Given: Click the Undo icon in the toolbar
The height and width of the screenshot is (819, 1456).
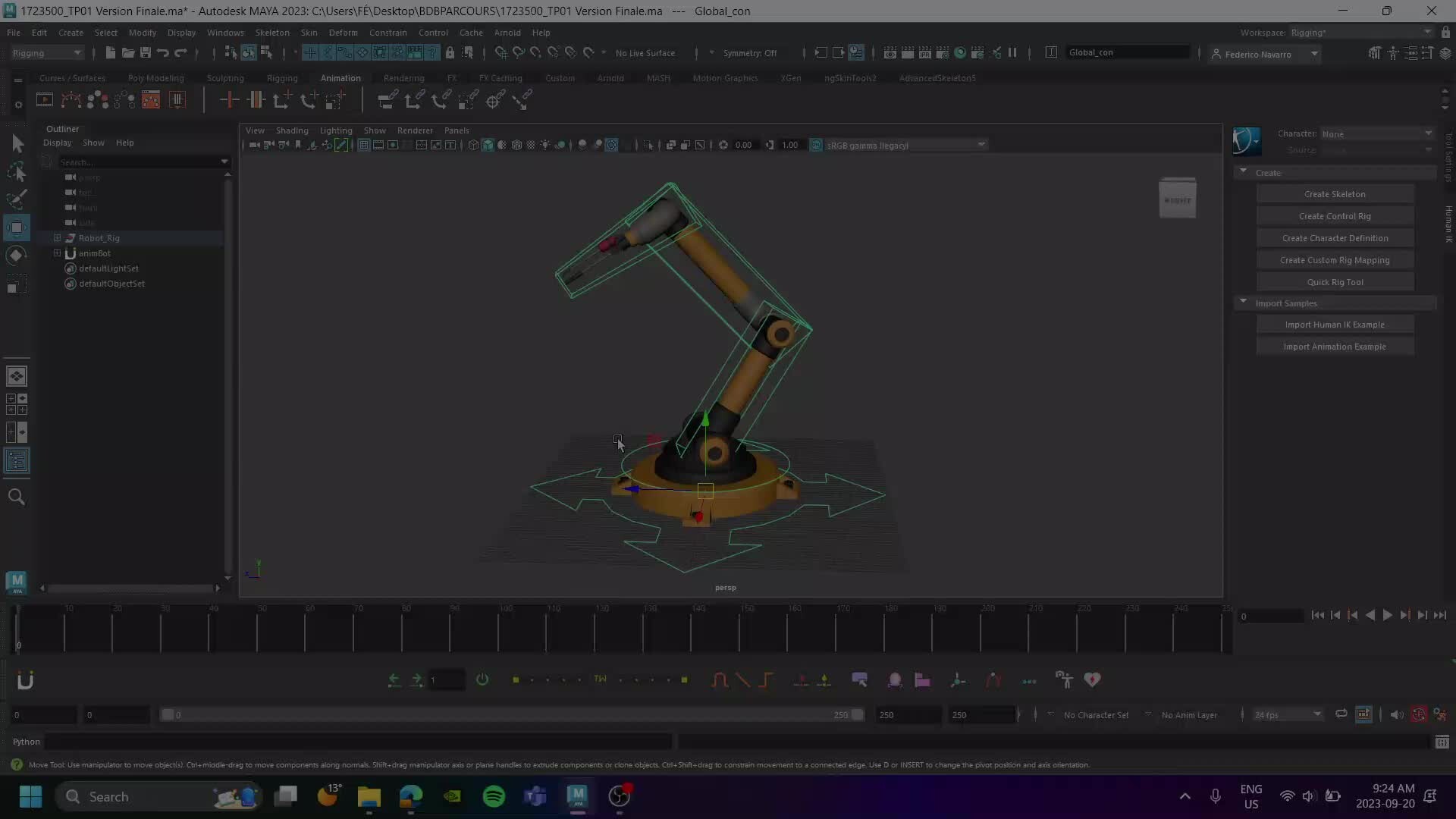Looking at the screenshot, I should click(162, 52).
